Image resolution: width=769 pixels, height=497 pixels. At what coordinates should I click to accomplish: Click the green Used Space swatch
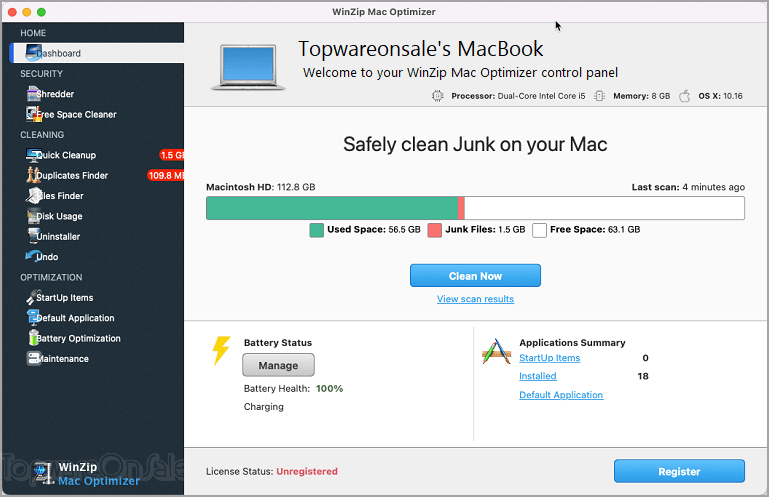coord(316,230)
